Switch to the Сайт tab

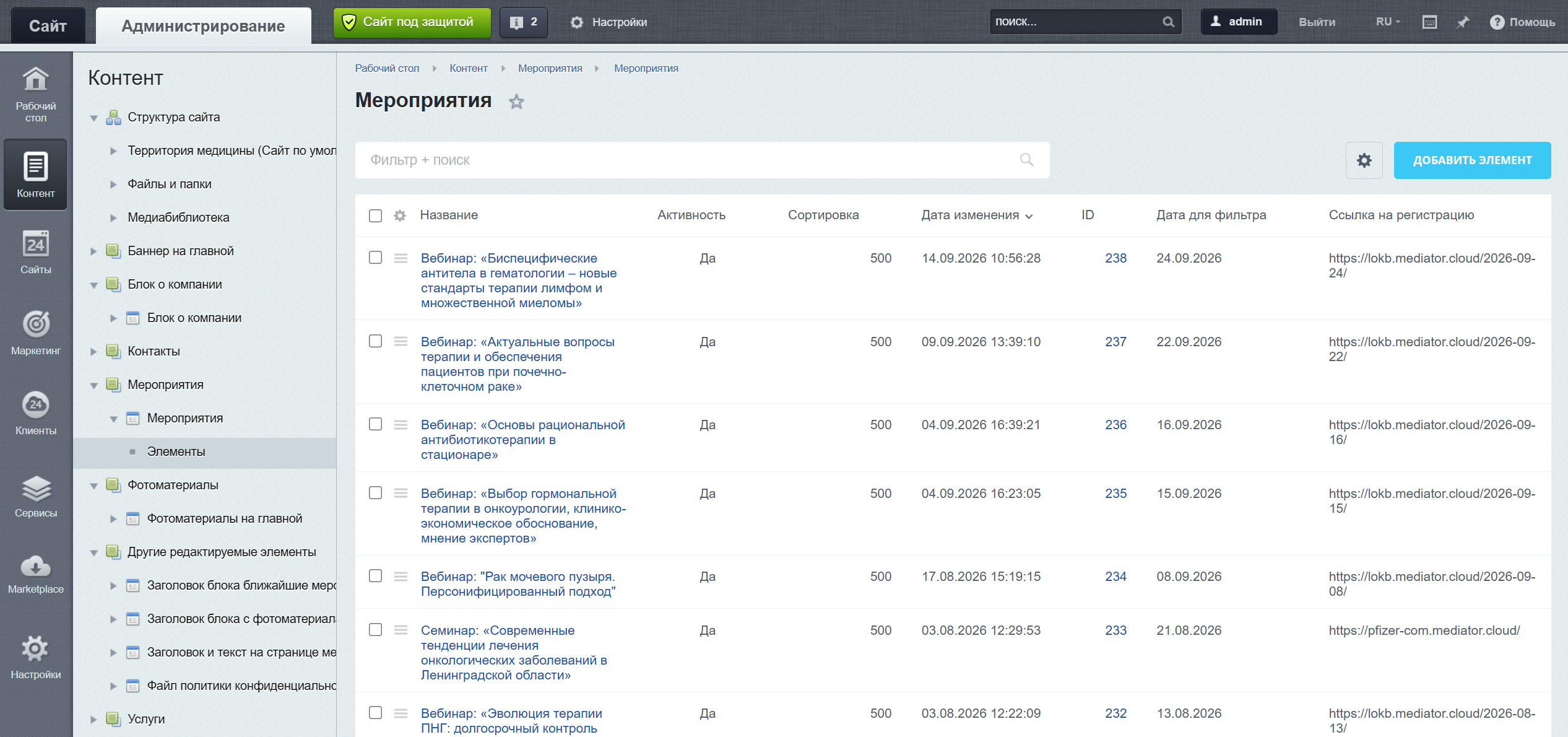pos(48,25)
